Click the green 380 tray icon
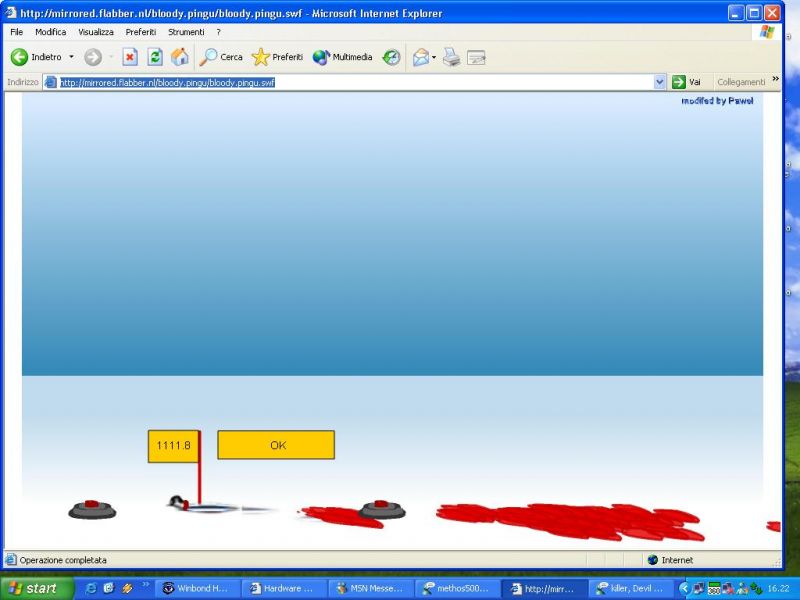This screenshot has height=600, width=800. (x=714, y=588)
